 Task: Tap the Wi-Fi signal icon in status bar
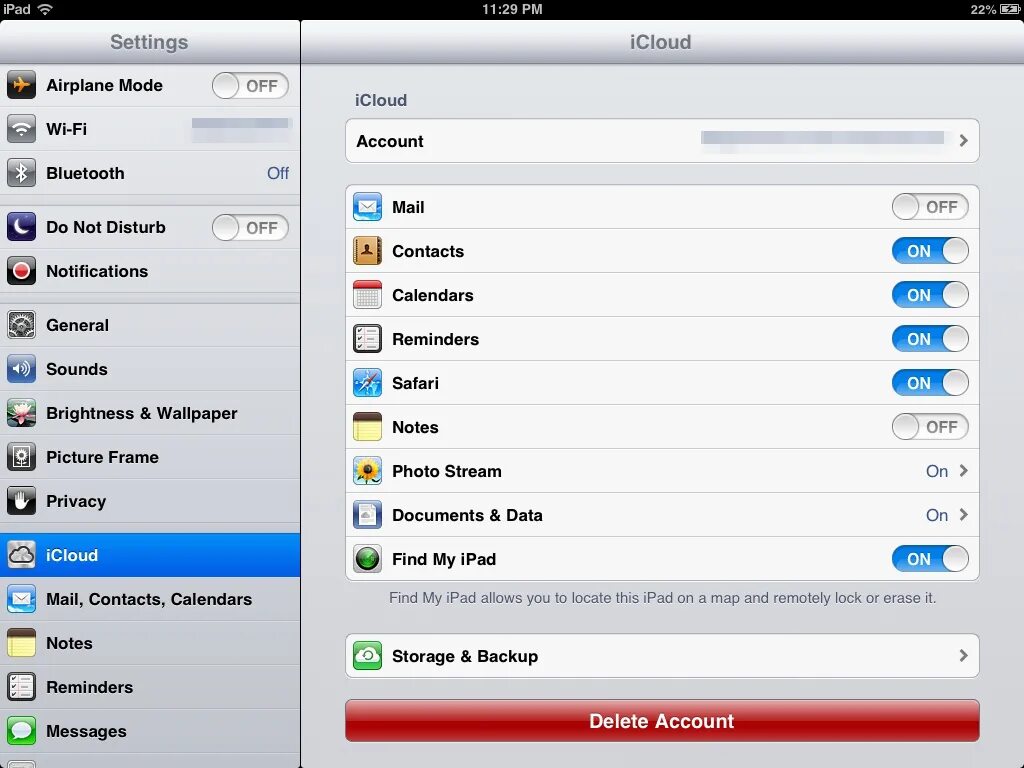coord(45,9)
